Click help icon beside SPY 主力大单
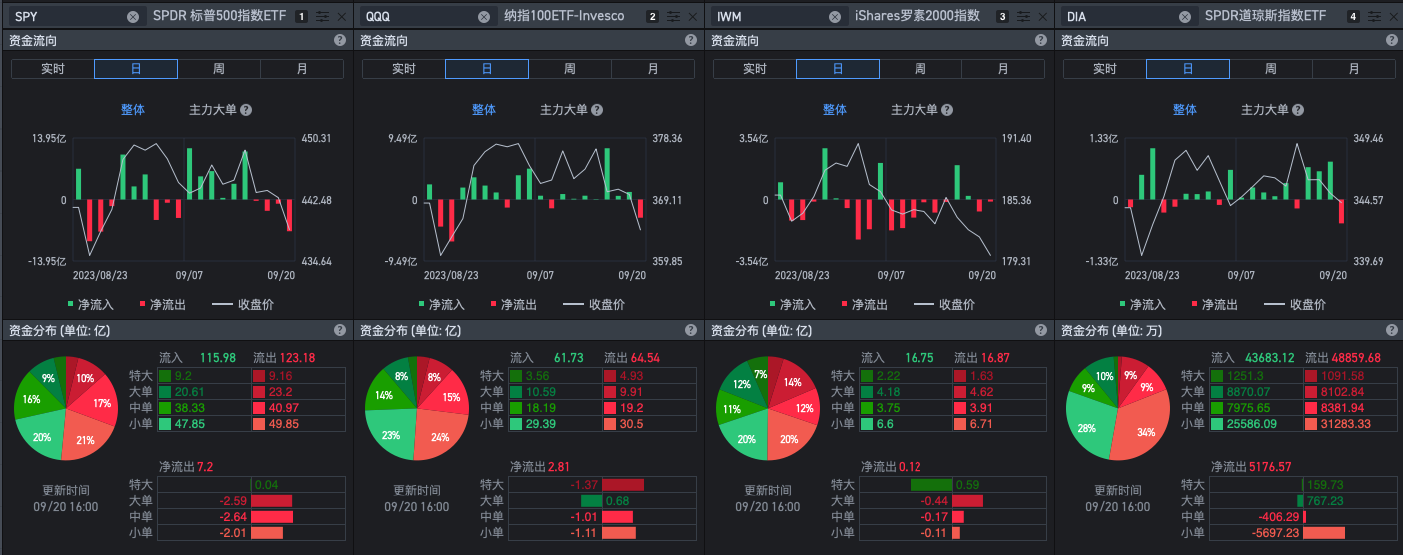 [x=246, y=110]
